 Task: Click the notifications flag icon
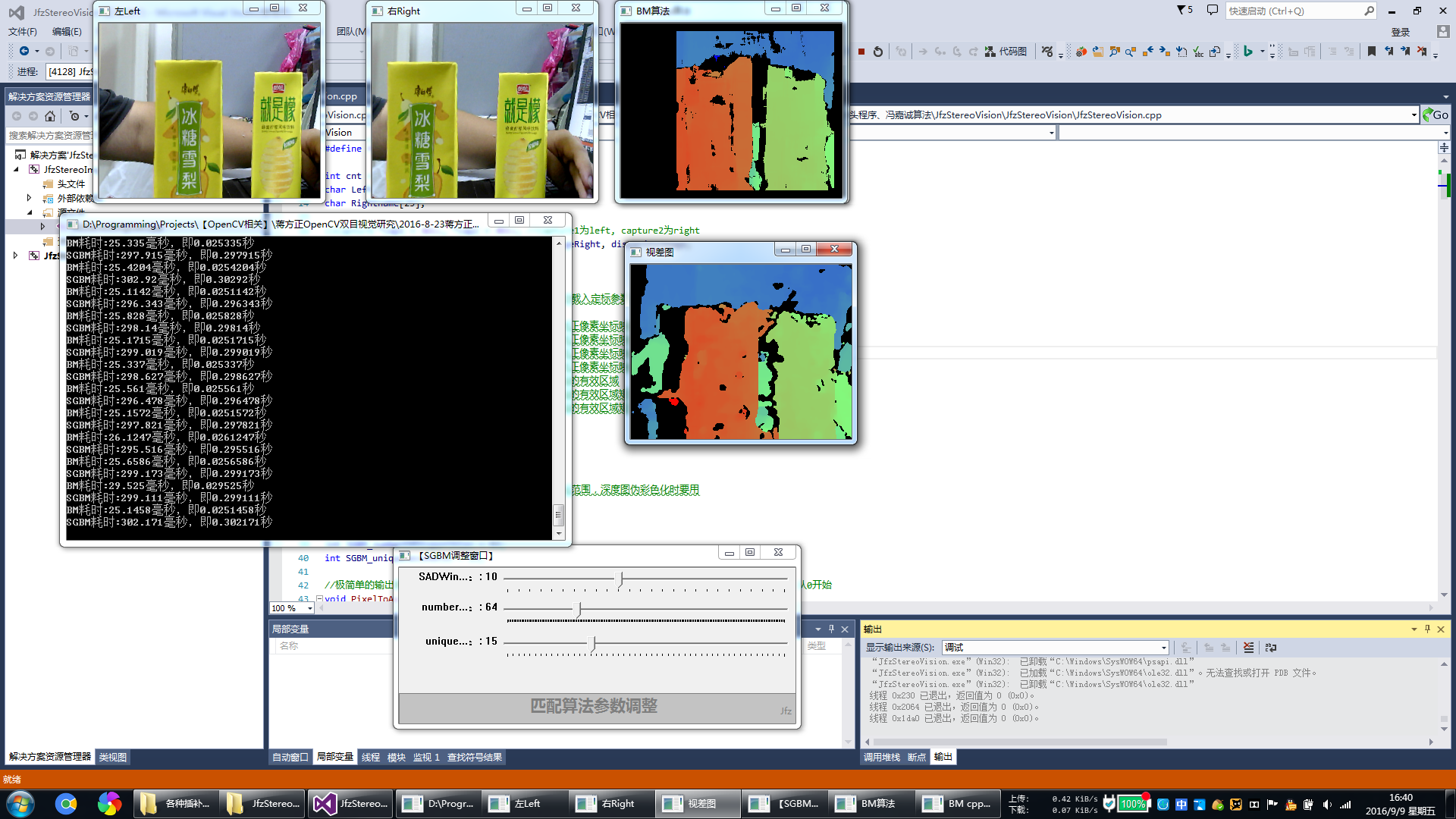pos(1185,11)
